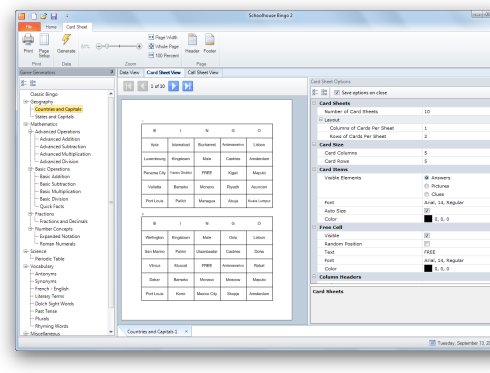The image size is (490, 373).
Task: Collapse the Basic Operations tree node
Action: (30, 169)
